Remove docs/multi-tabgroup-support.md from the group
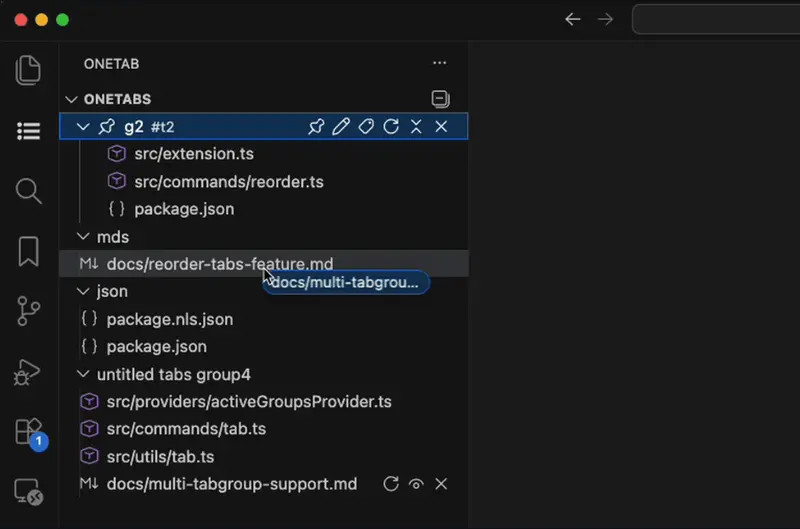 click(x=441, y=484)
